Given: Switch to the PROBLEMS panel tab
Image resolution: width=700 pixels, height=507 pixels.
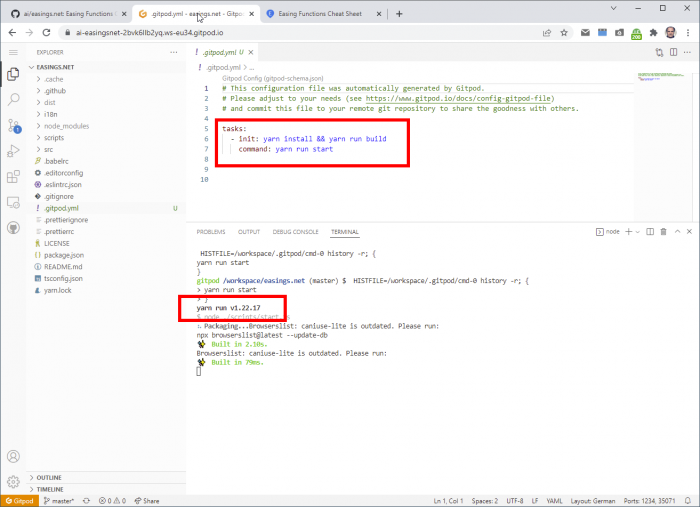Looking at the screenshot, I should click(211, 232).
